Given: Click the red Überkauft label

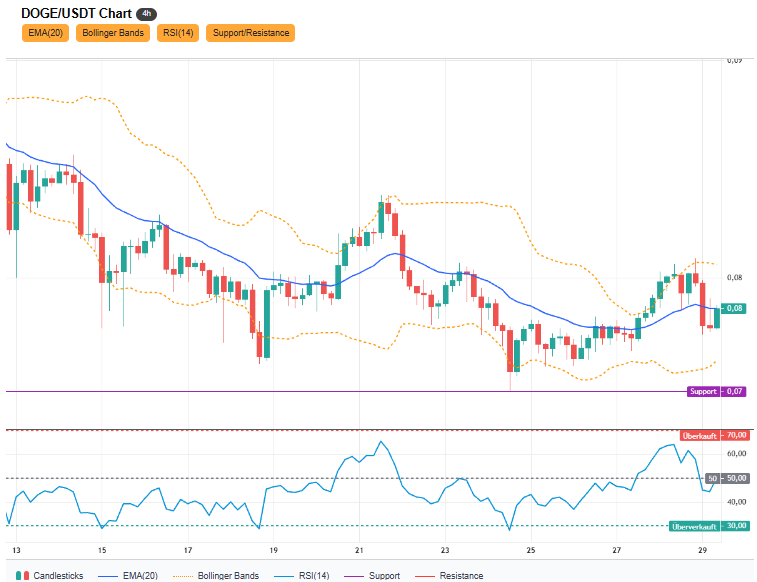Looking at the screenshot, I should [700, 436].
